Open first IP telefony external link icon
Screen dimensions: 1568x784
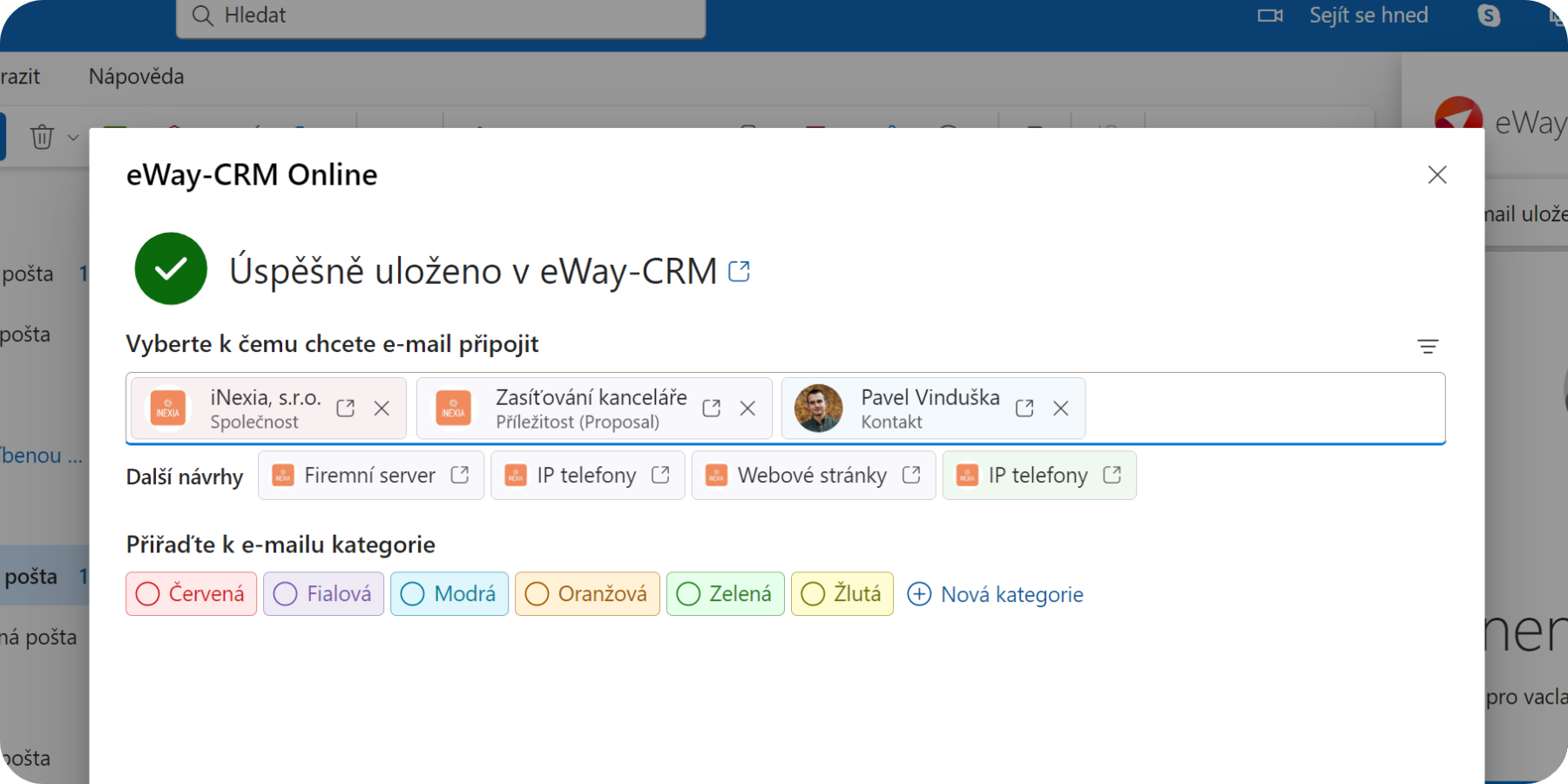(660, 475)
